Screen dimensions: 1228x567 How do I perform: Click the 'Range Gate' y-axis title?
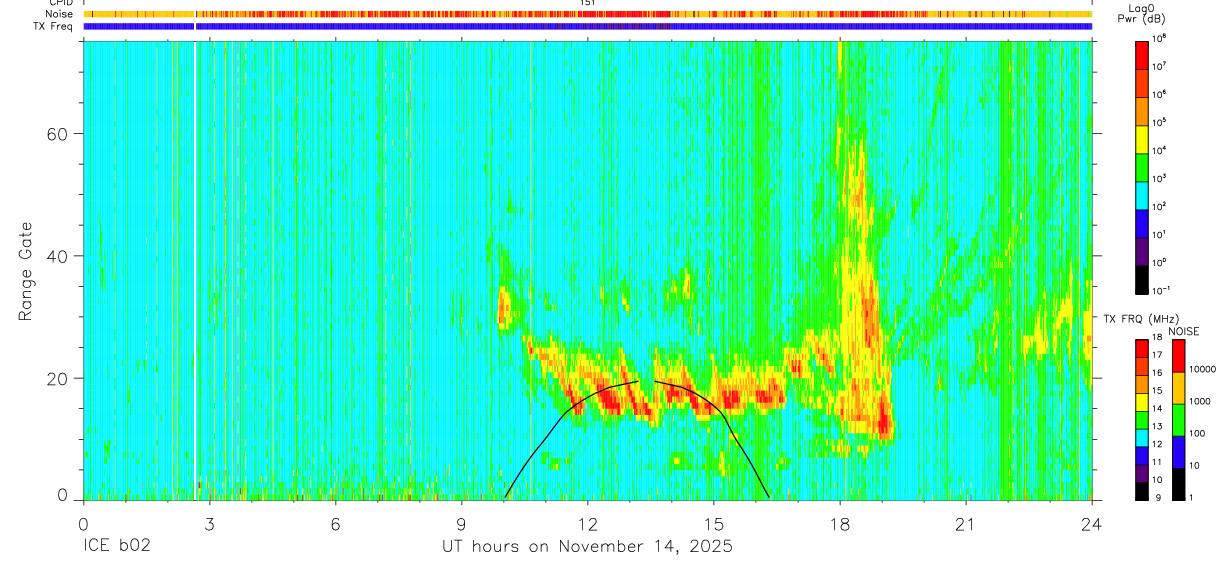pos(25,271)
